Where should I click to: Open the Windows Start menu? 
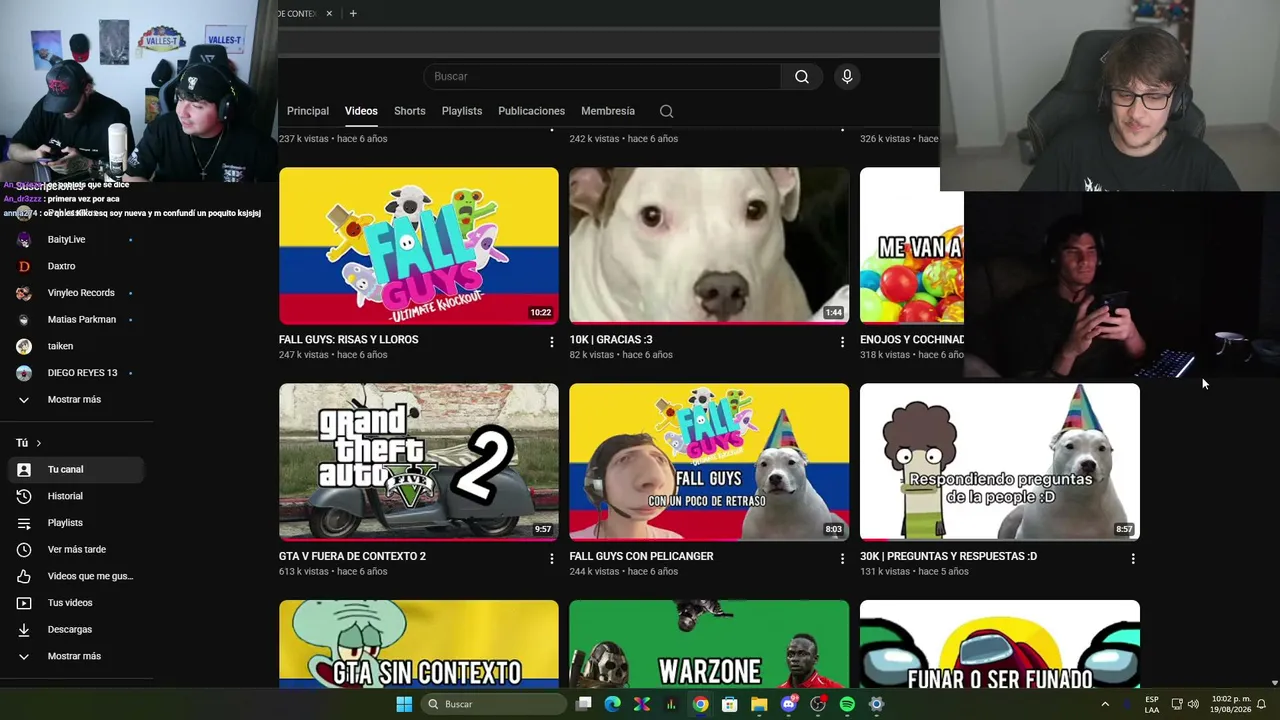point(404,704)
